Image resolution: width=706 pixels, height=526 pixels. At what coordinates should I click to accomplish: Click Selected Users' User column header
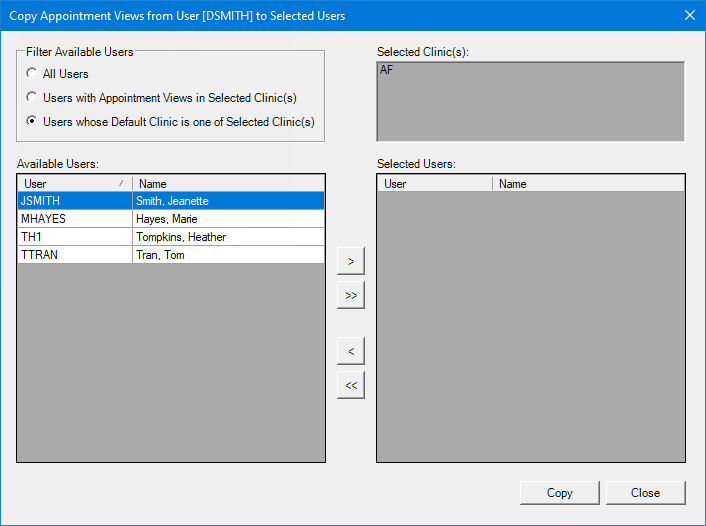[x=434, y=184]
